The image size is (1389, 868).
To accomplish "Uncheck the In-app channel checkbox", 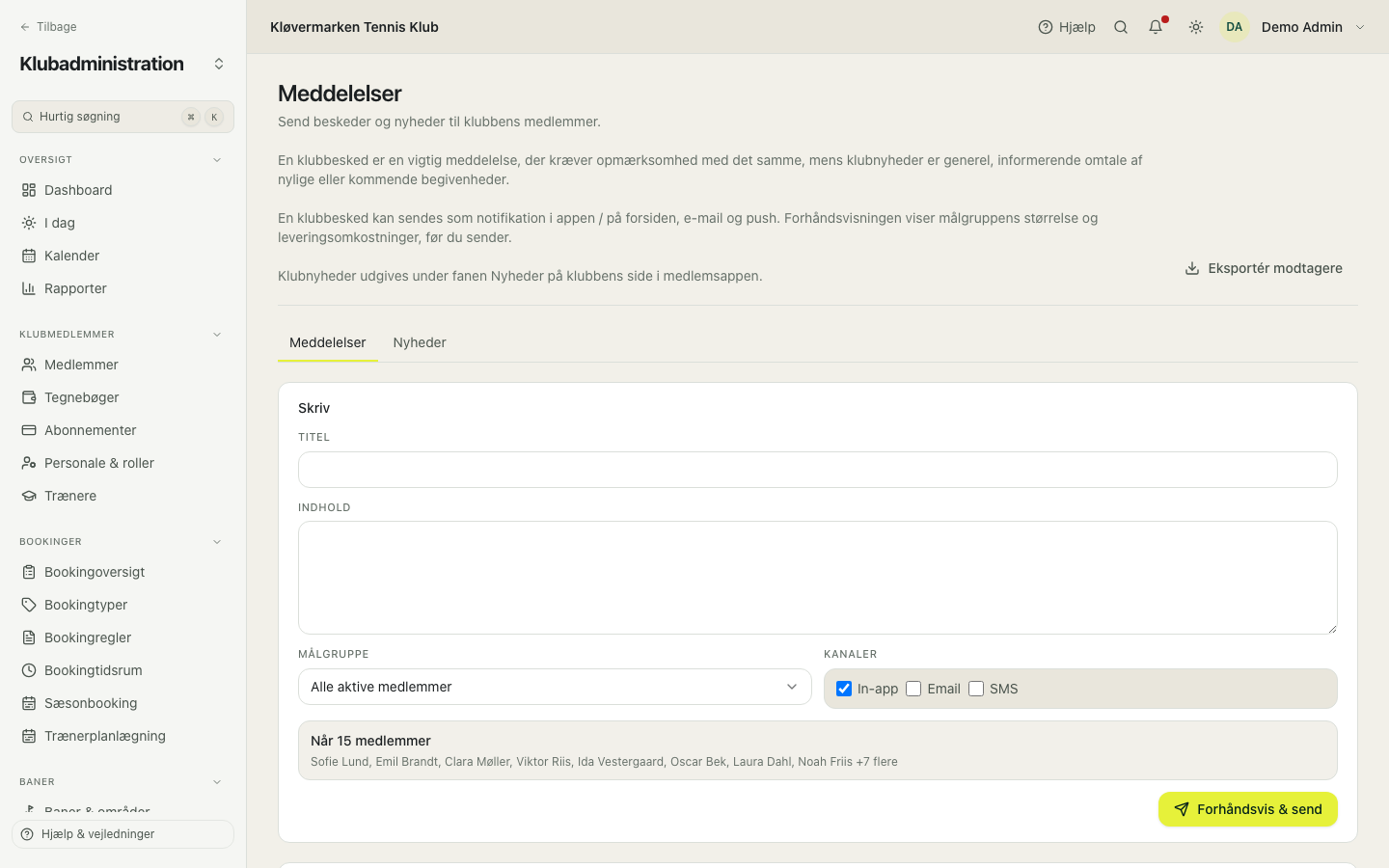I will [x=844, y=689].
